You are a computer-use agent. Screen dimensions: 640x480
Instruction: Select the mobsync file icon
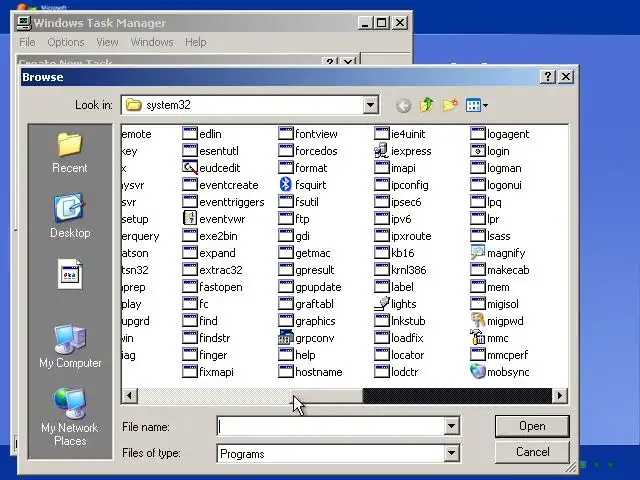coord(478,372)
